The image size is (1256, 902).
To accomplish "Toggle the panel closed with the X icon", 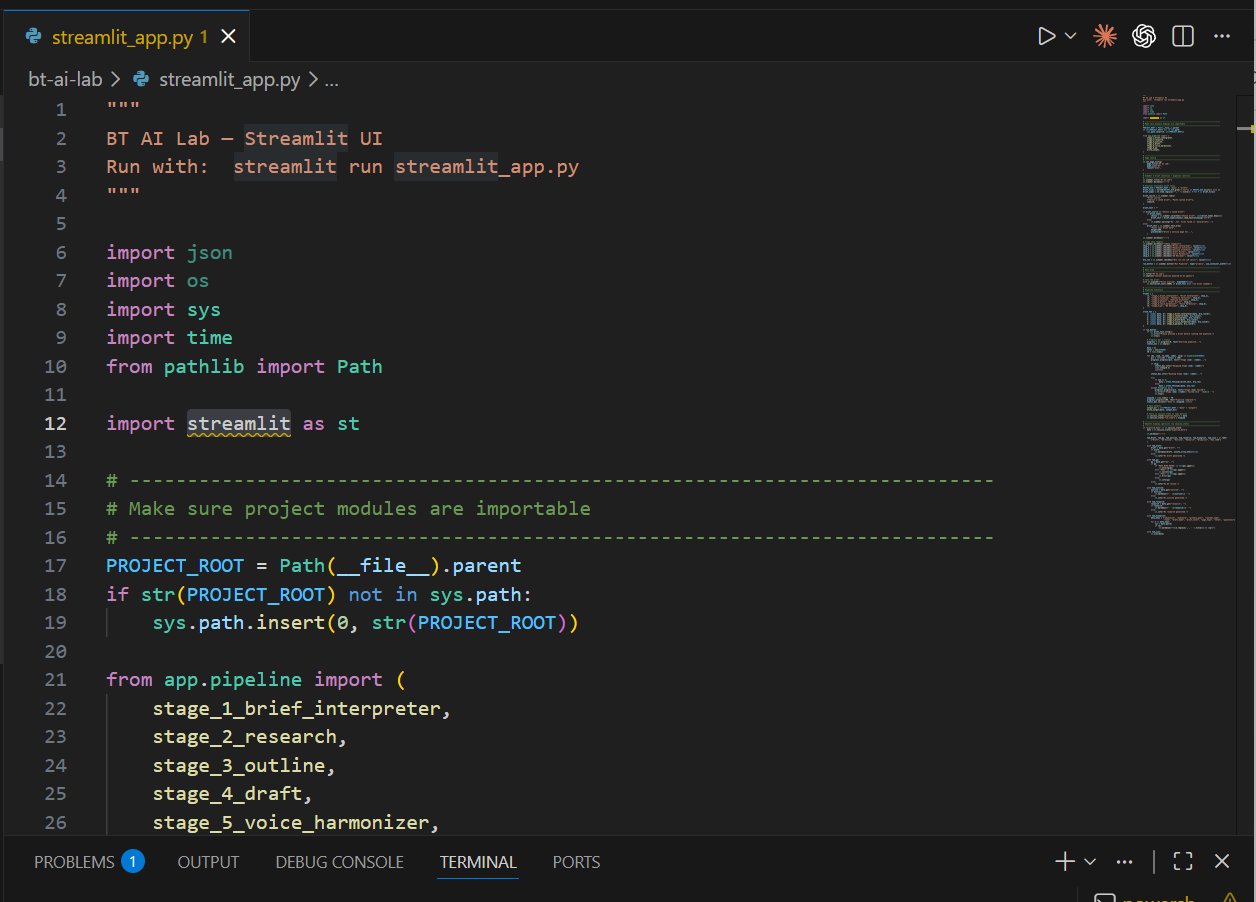I will point(1221,861).
